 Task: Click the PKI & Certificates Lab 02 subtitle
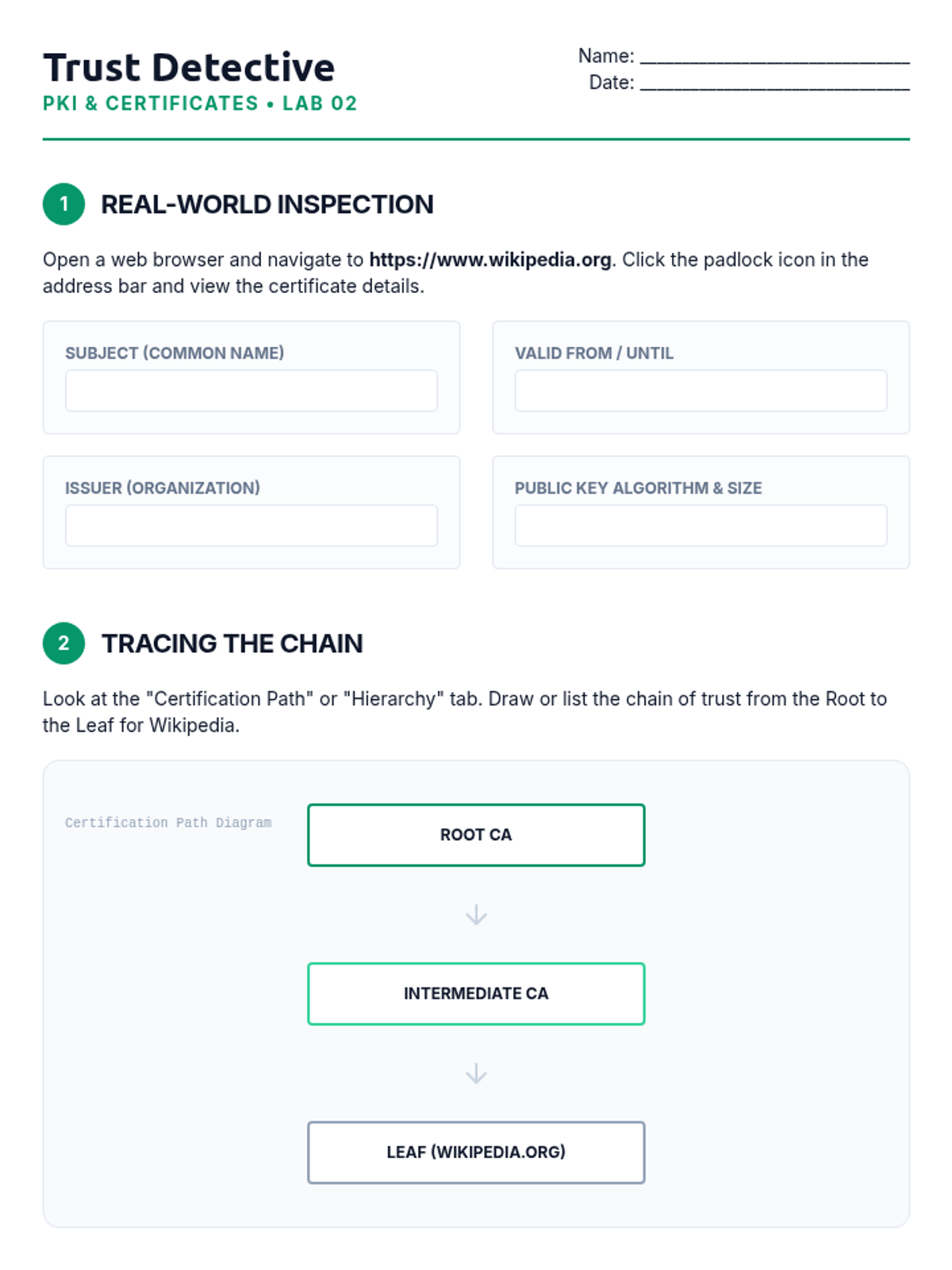click(200, 103)
